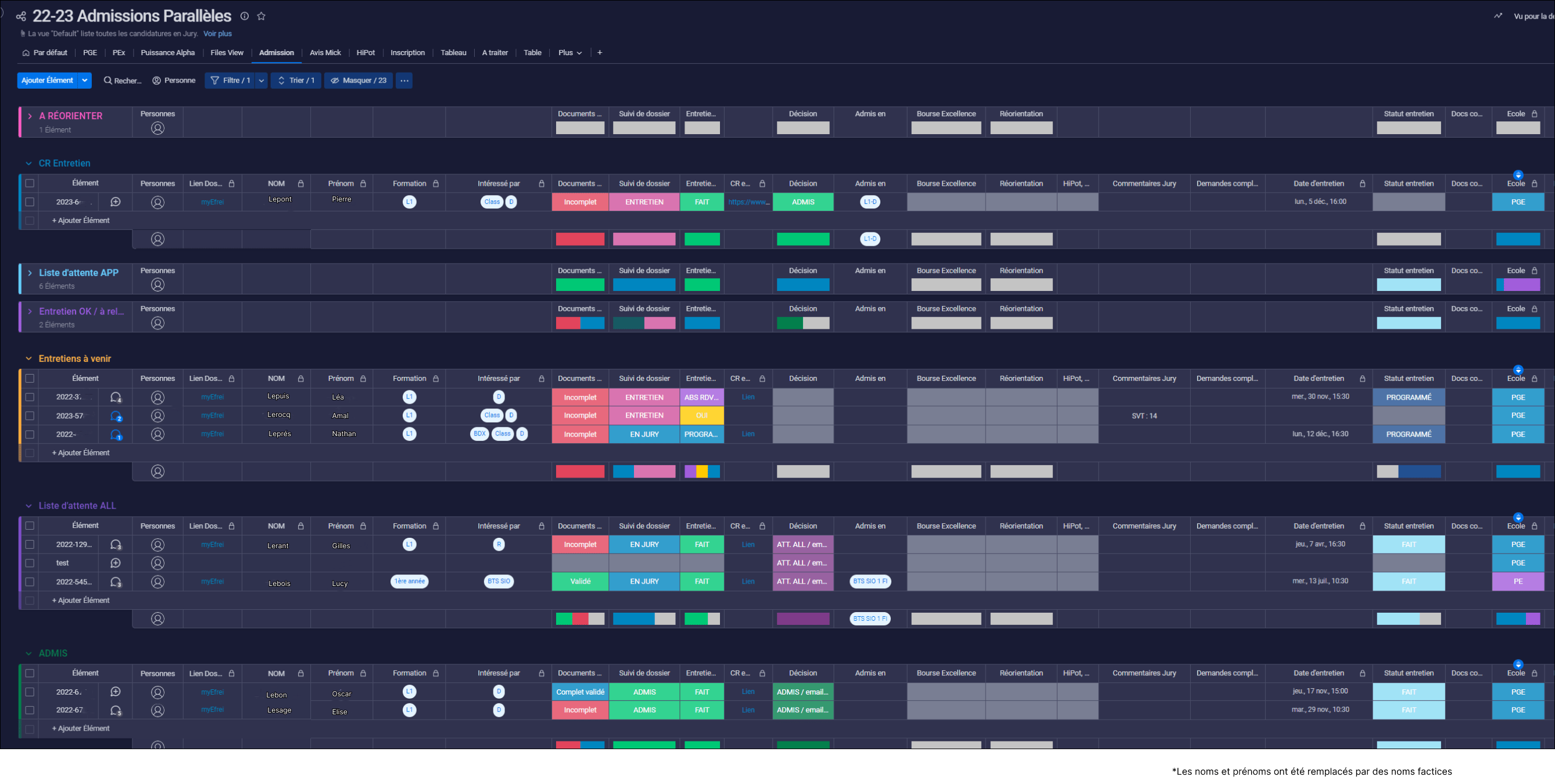The width and height of the screenshot is (1555, 784).
Task: Tick the checkbox for Lepuis row
Action: (x=30, y=397)
